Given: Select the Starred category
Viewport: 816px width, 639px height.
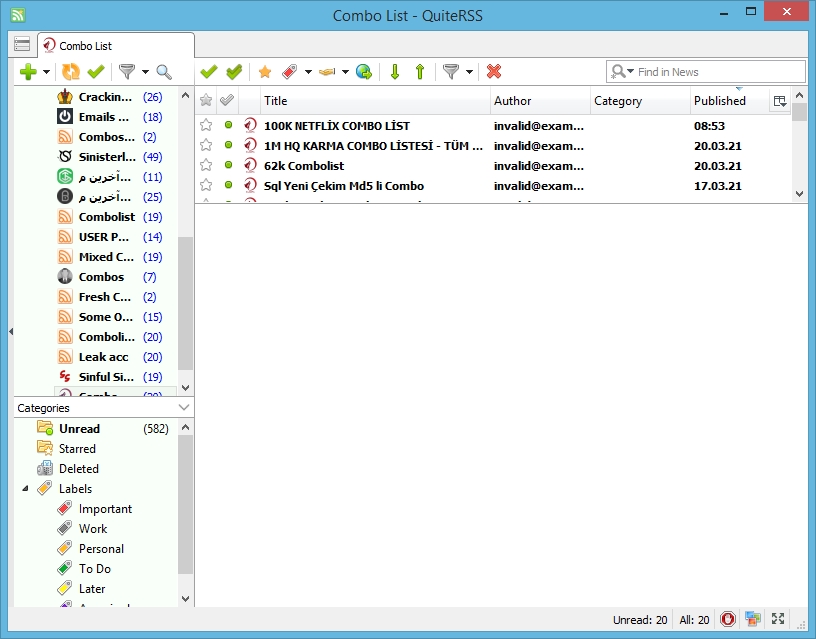Looking at the screenshot, I should (x=77, y=449).
